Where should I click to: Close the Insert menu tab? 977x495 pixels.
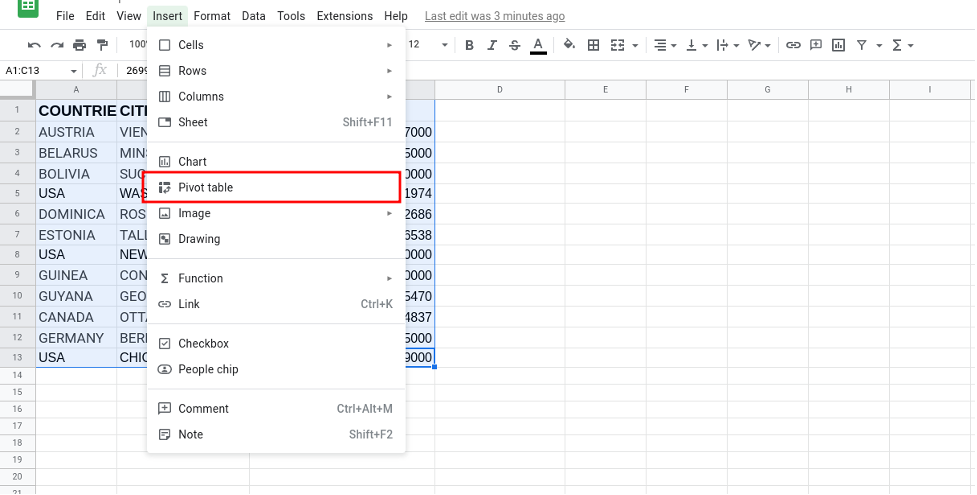168,16
